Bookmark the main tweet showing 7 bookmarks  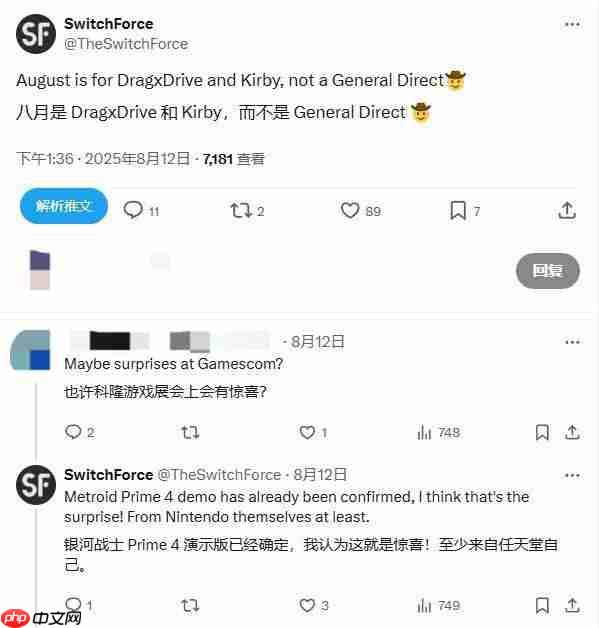458,211
